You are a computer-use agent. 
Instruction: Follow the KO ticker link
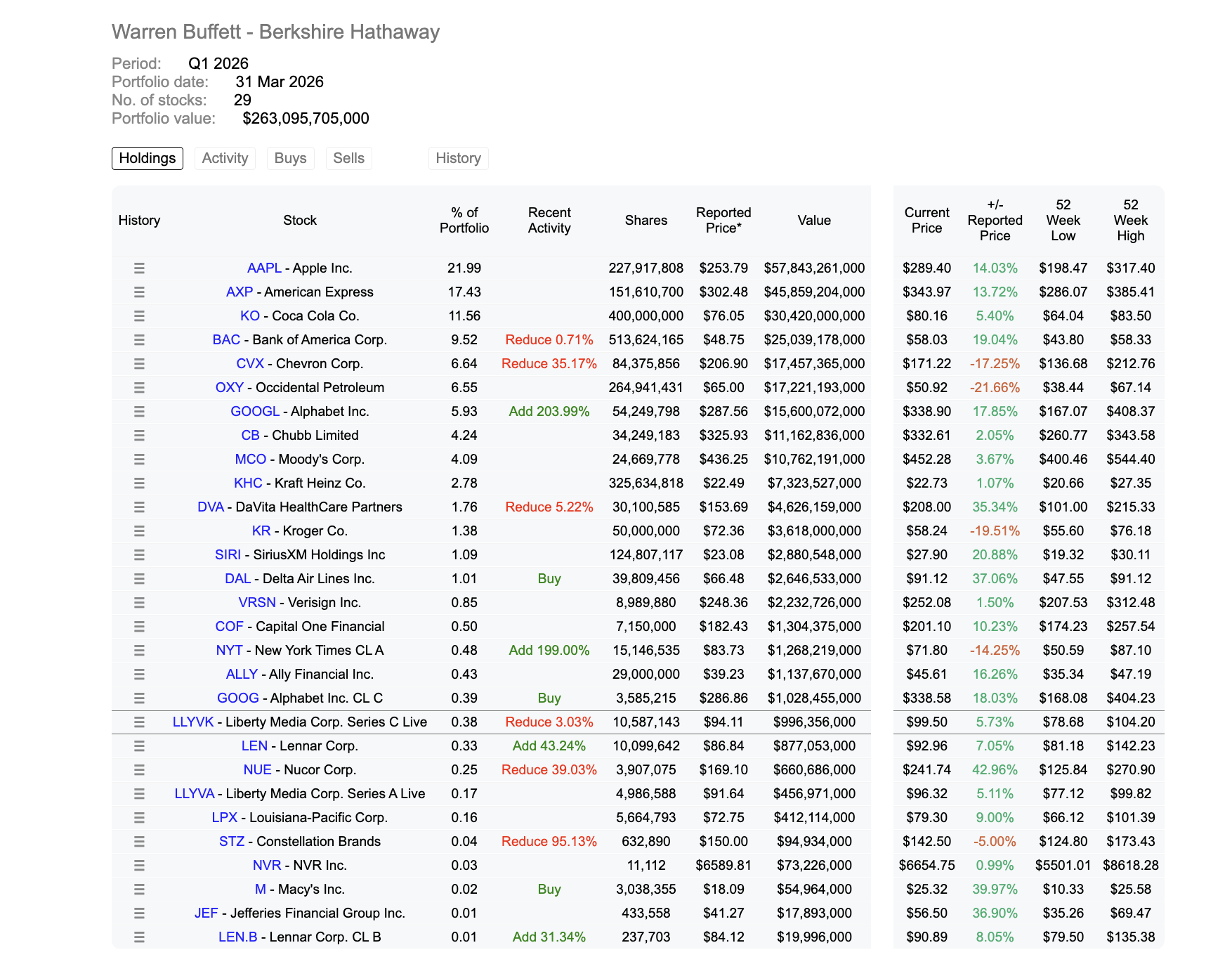tap(250, 315)
